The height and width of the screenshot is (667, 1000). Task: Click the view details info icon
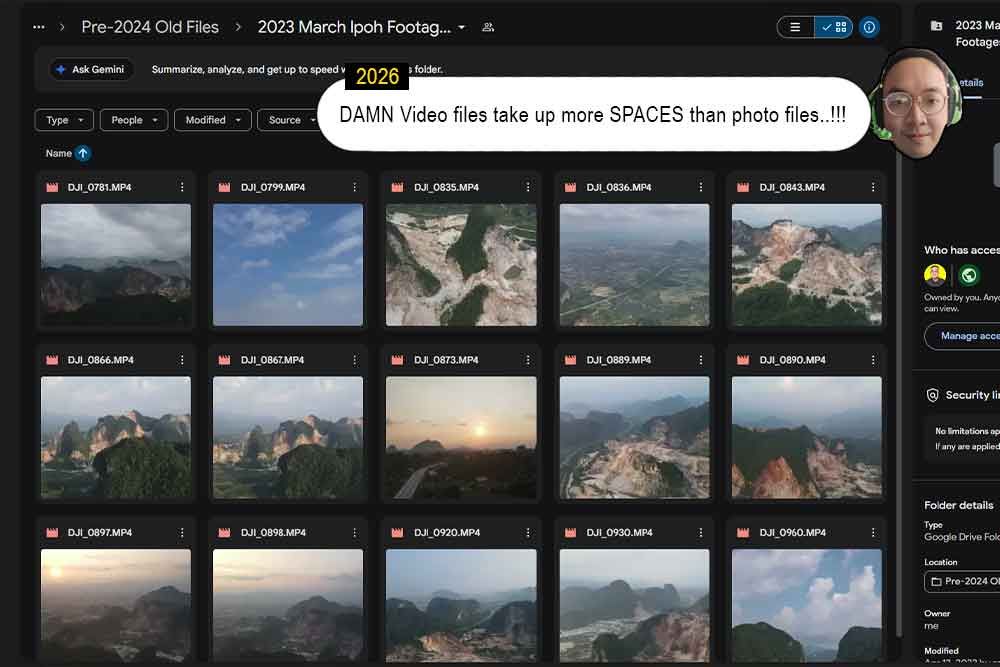869,27
